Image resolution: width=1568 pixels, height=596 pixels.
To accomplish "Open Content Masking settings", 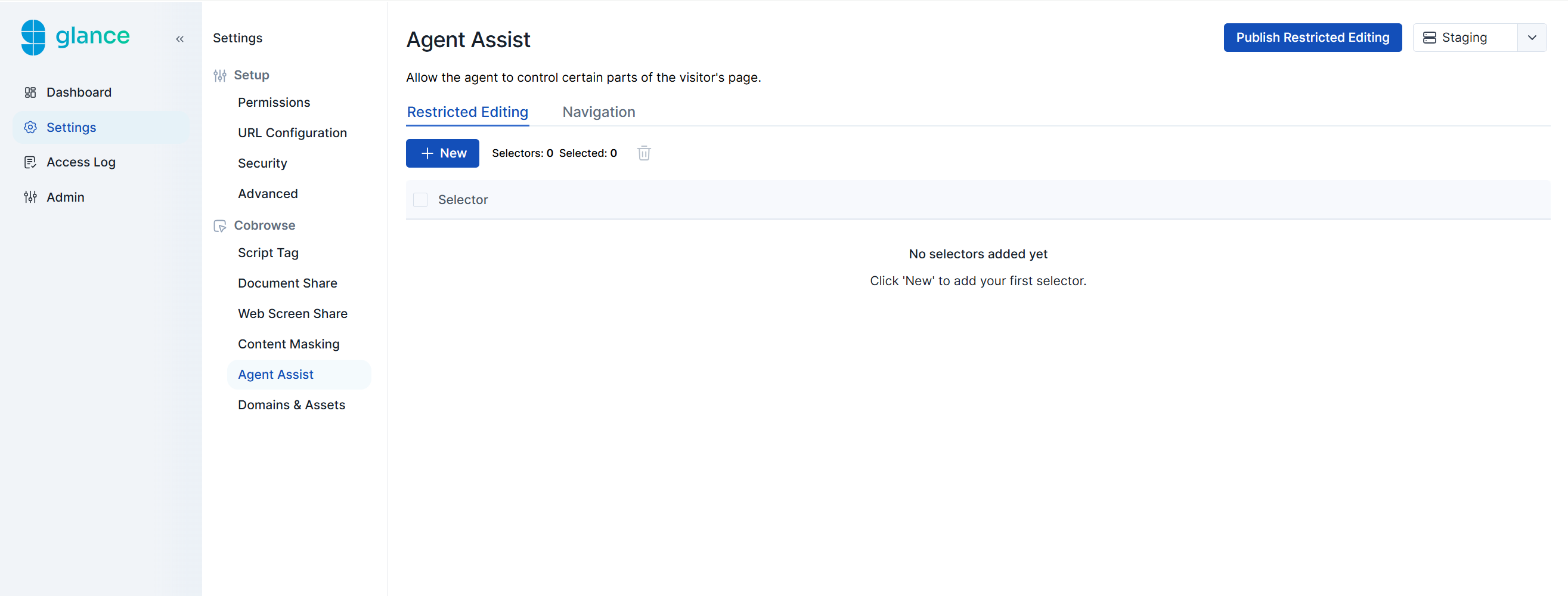I will click(289, 344).
